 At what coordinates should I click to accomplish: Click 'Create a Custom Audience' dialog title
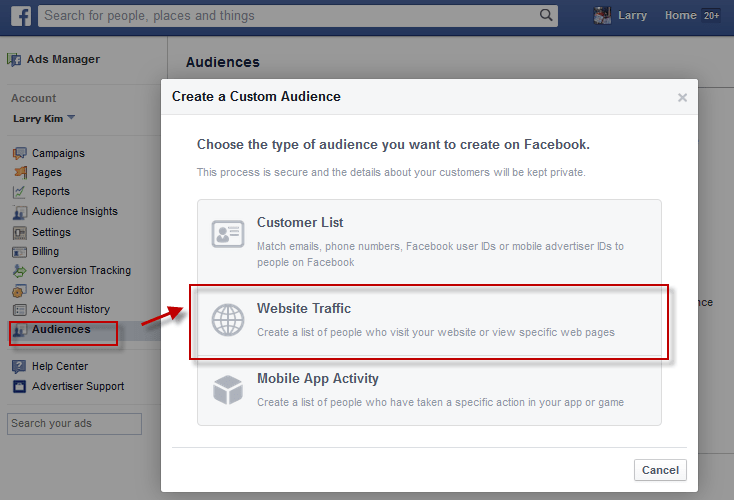[x=256, y=96]
